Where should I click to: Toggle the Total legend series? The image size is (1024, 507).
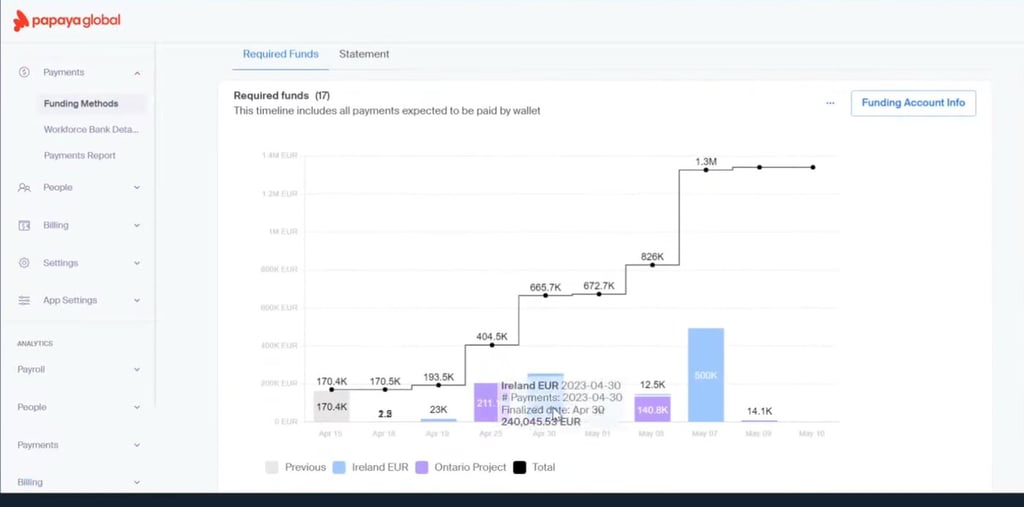534,467
